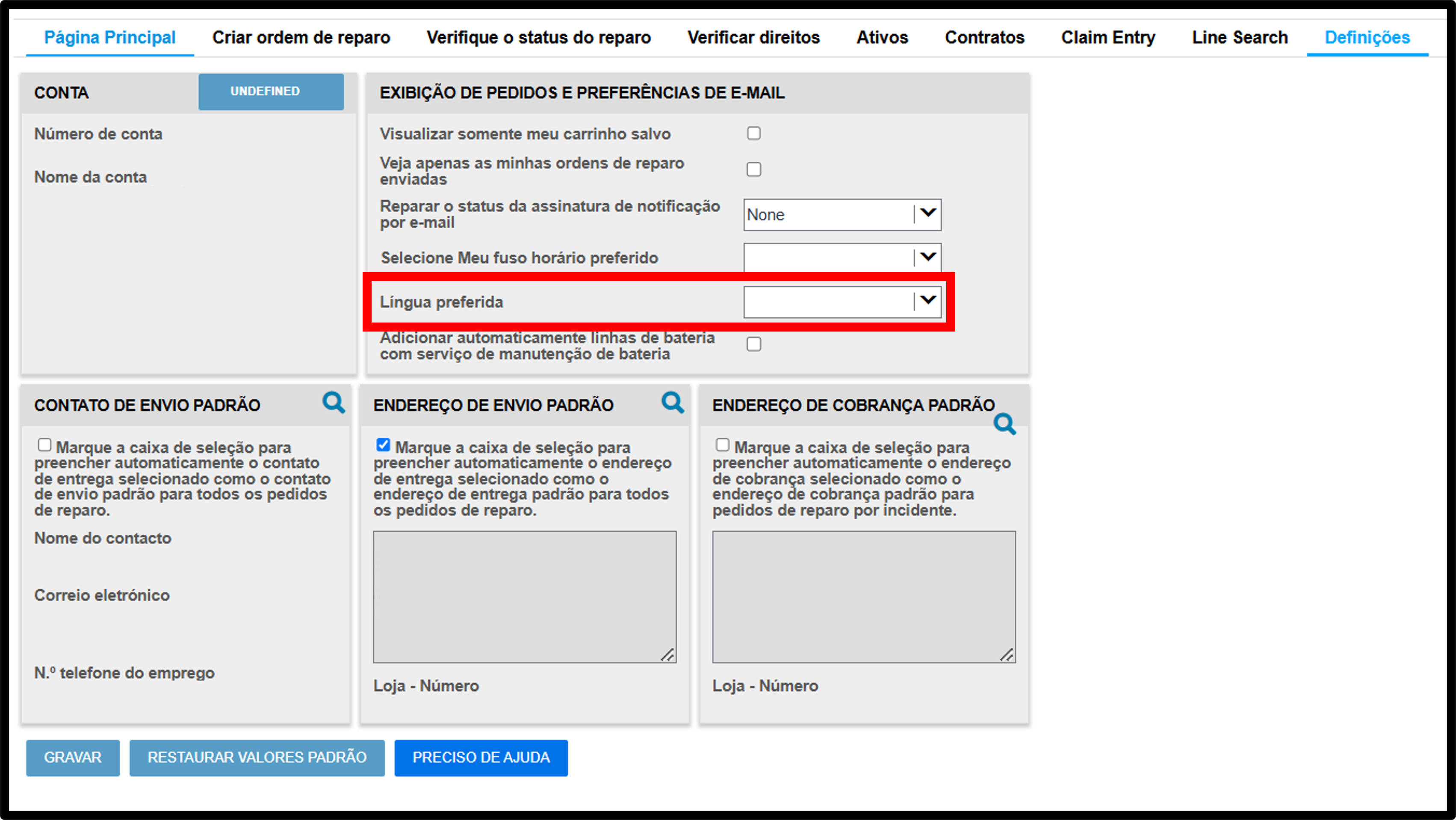Click the CONTA panel heading
Screen dimensions: 1456x820
pyautogui.click(x=61, y=93)
